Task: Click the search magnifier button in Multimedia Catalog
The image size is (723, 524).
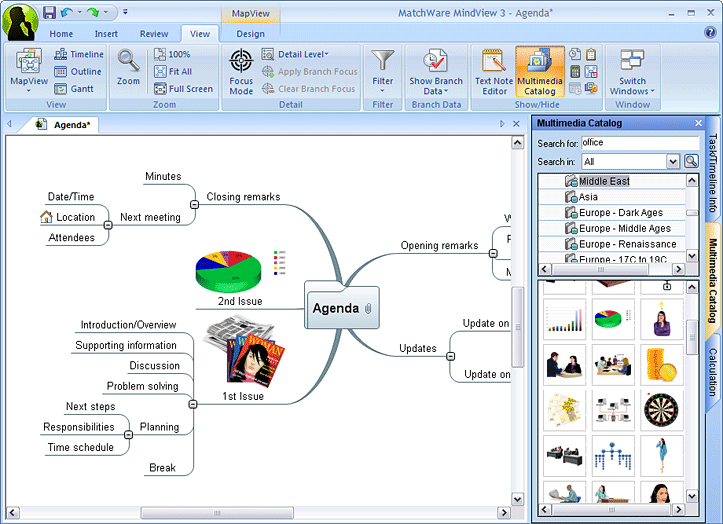Action: (x=691, y=161)
